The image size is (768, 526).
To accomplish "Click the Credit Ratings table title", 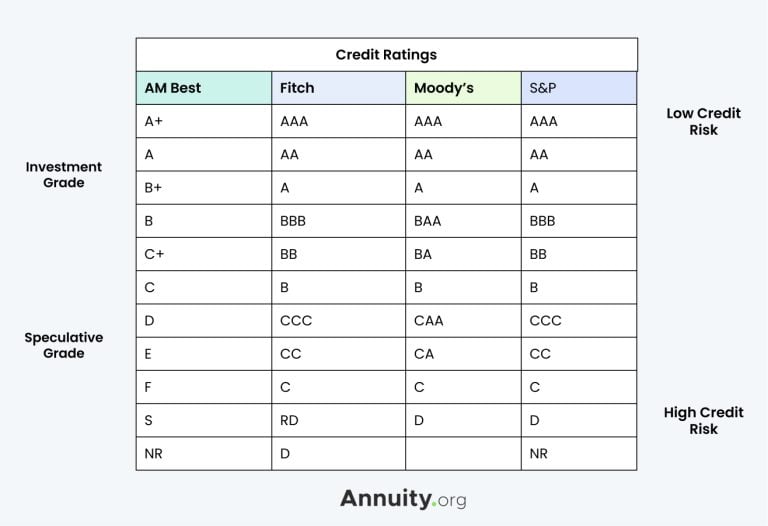I will [x=386, y=55].
